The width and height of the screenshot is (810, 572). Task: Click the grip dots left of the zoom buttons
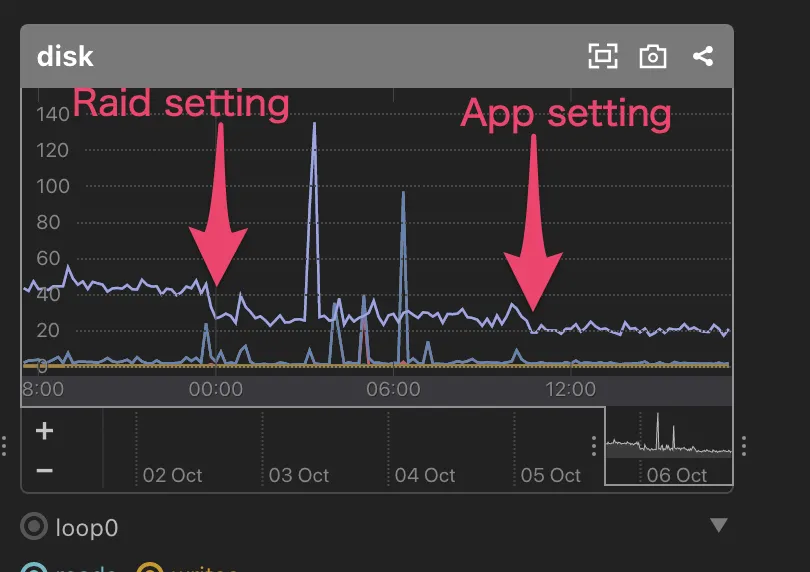click(x=6, y=446)
